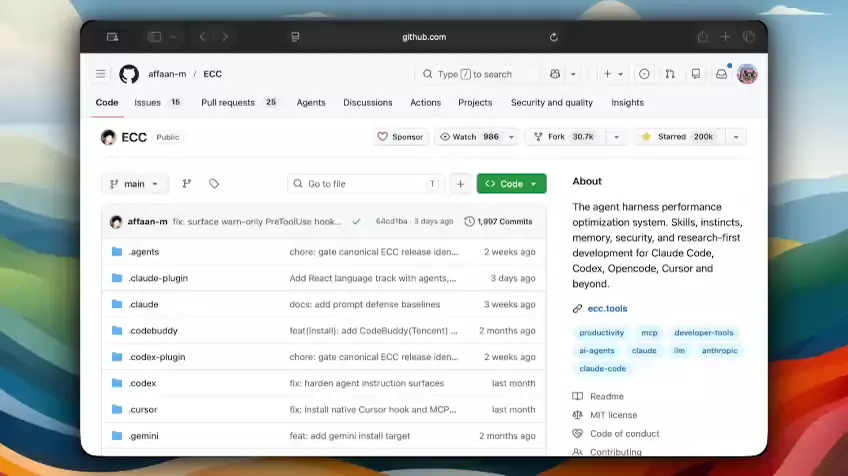Screen dimensions: 848x476
Task: Open the Readme link in About
Action: pyautogui.click(x=607, y=396)
